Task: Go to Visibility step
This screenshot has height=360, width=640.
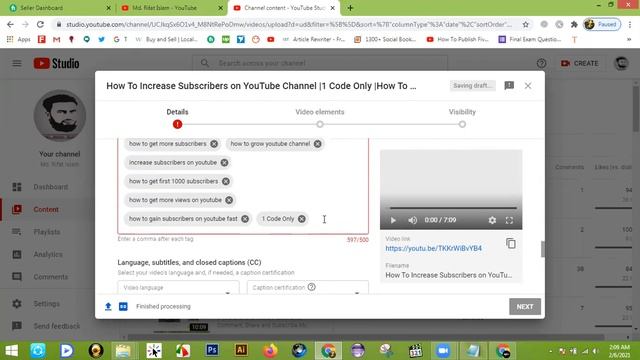Action: [462, 124]
